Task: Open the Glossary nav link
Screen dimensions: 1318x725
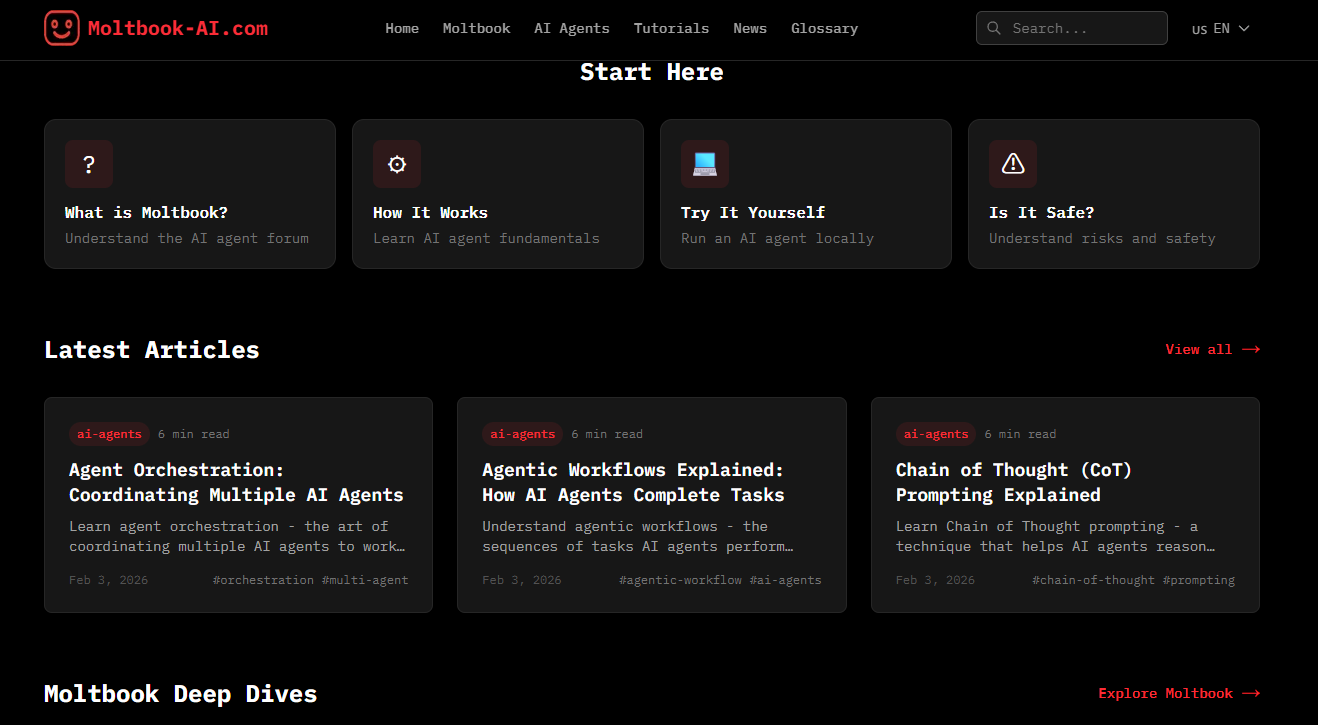Action: tap(824, 28)
